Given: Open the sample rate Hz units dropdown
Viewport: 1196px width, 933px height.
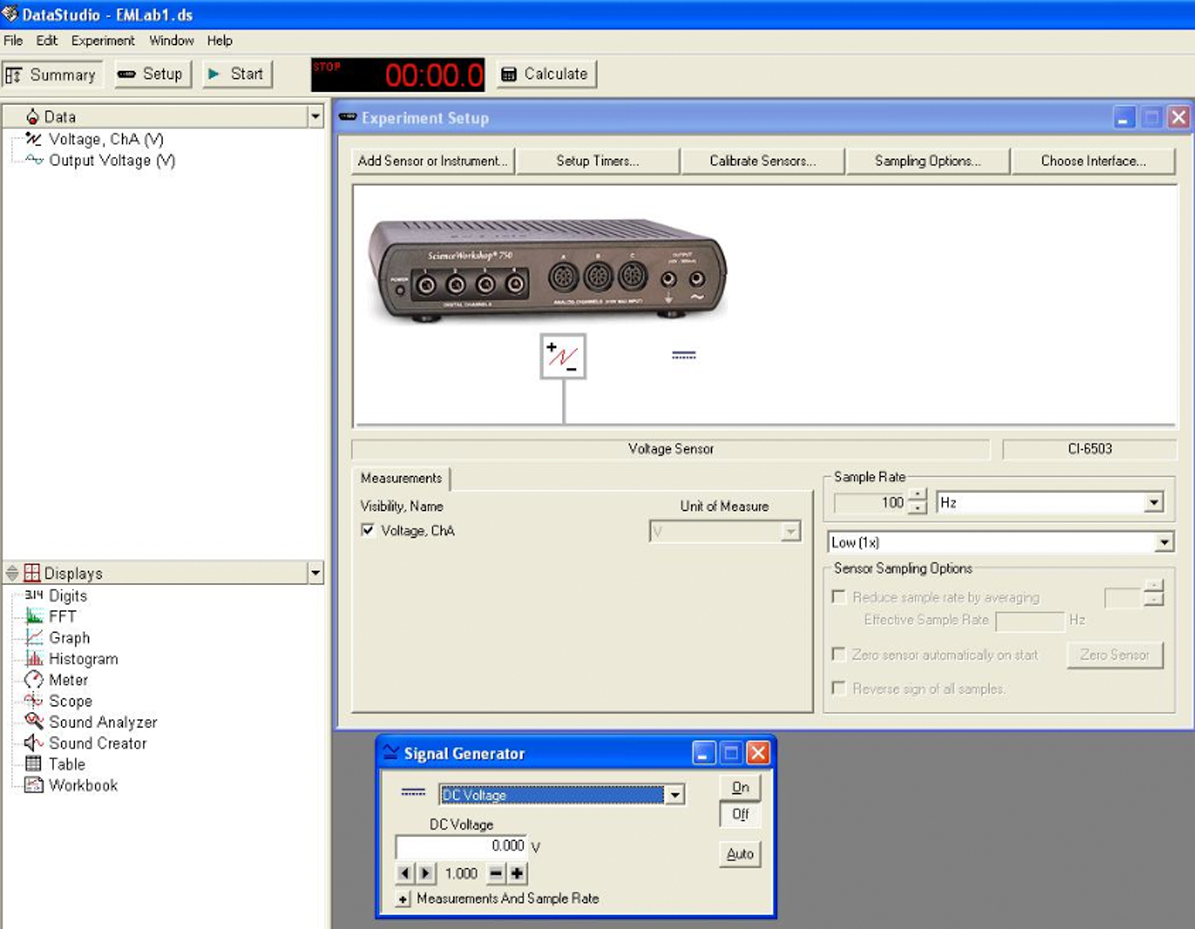Looking at the screenshot, I should tap(1155, 503).
